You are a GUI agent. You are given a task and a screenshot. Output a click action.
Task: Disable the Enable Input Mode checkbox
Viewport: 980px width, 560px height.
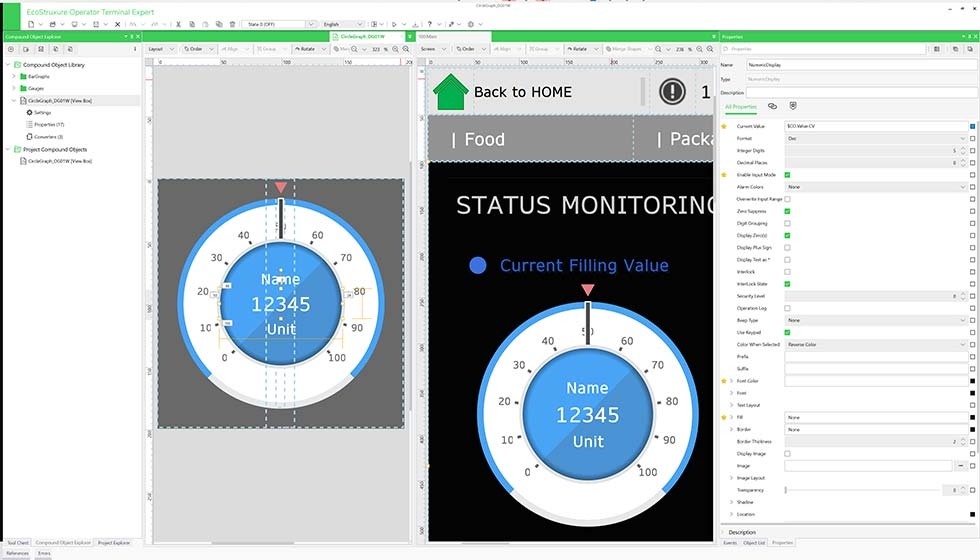point(788,175)
